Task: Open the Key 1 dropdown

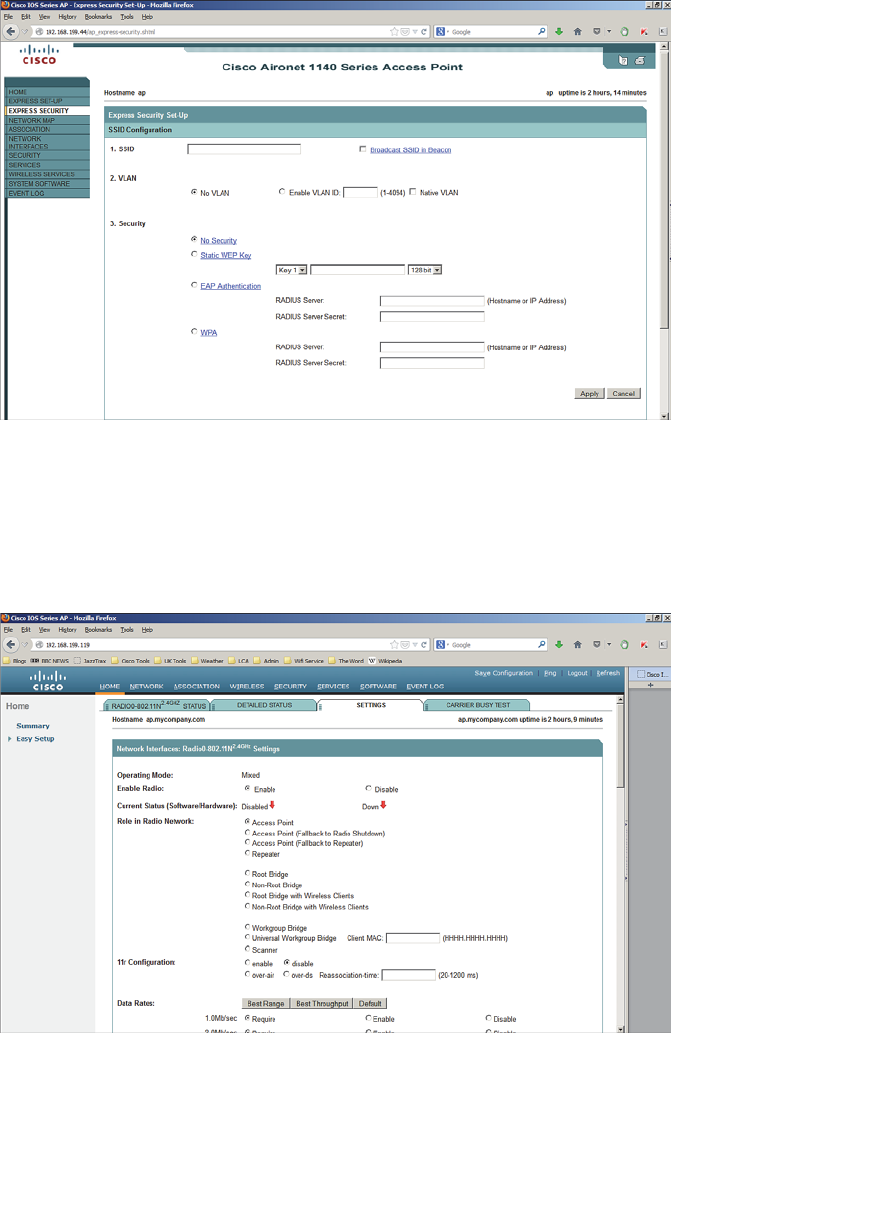Action: pyautogui.click(x=291, y=270)
